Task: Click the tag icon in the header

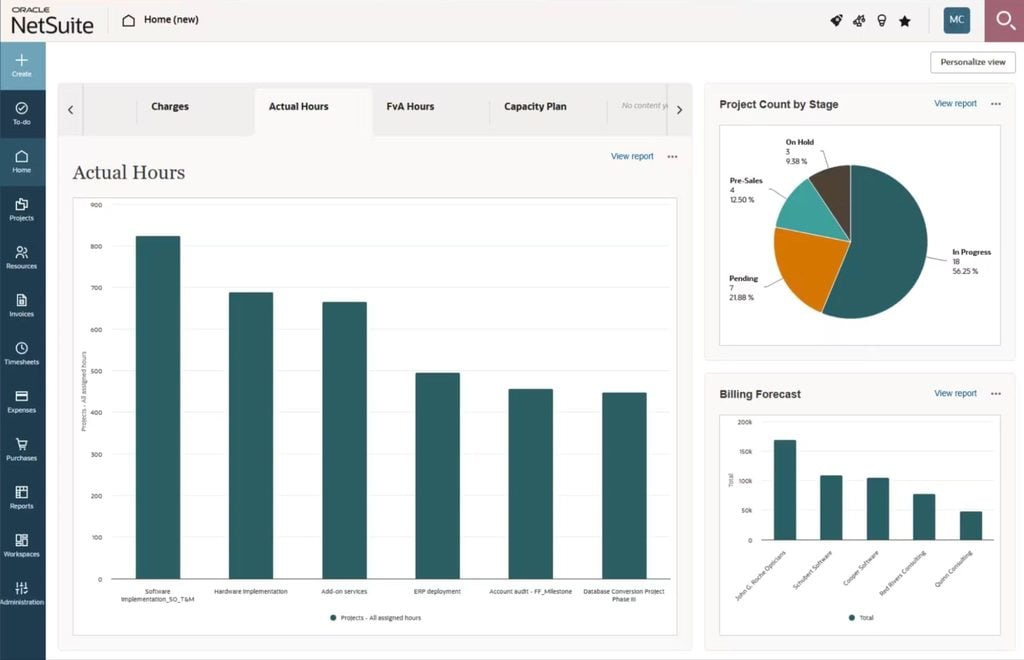Action: coord(836,21)
